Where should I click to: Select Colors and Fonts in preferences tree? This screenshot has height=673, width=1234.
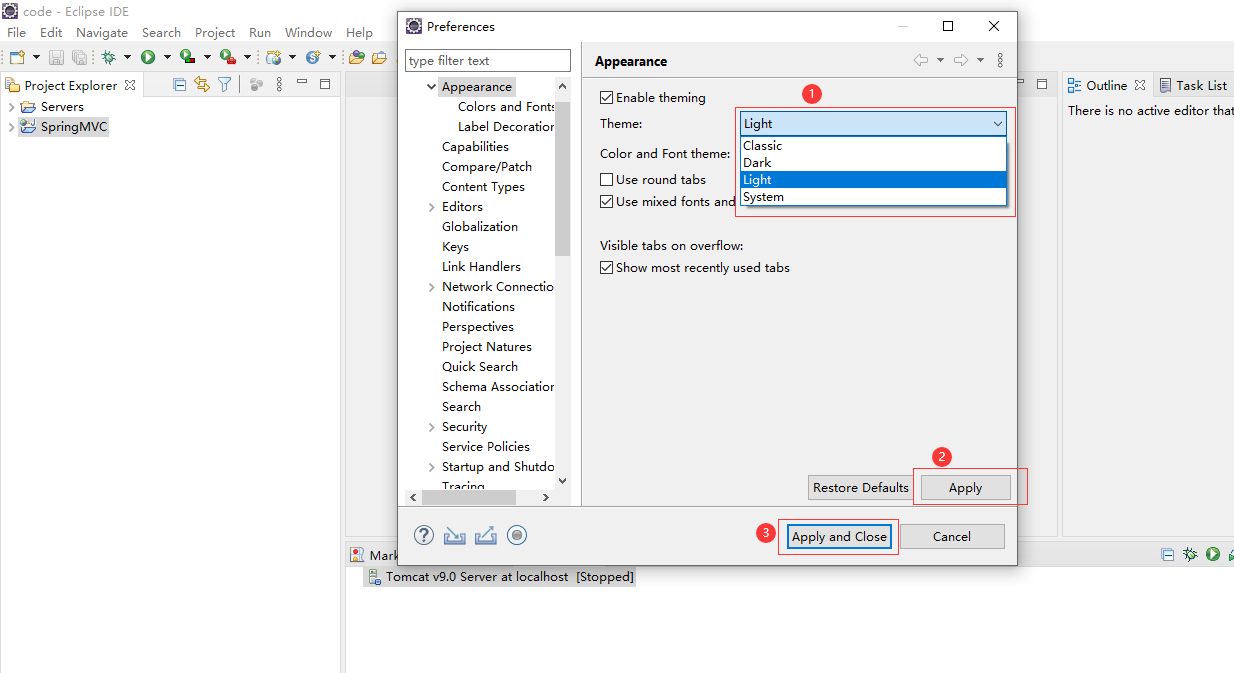(506, 107)
